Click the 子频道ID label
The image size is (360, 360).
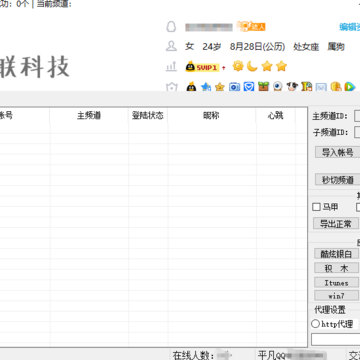(330, 132)
